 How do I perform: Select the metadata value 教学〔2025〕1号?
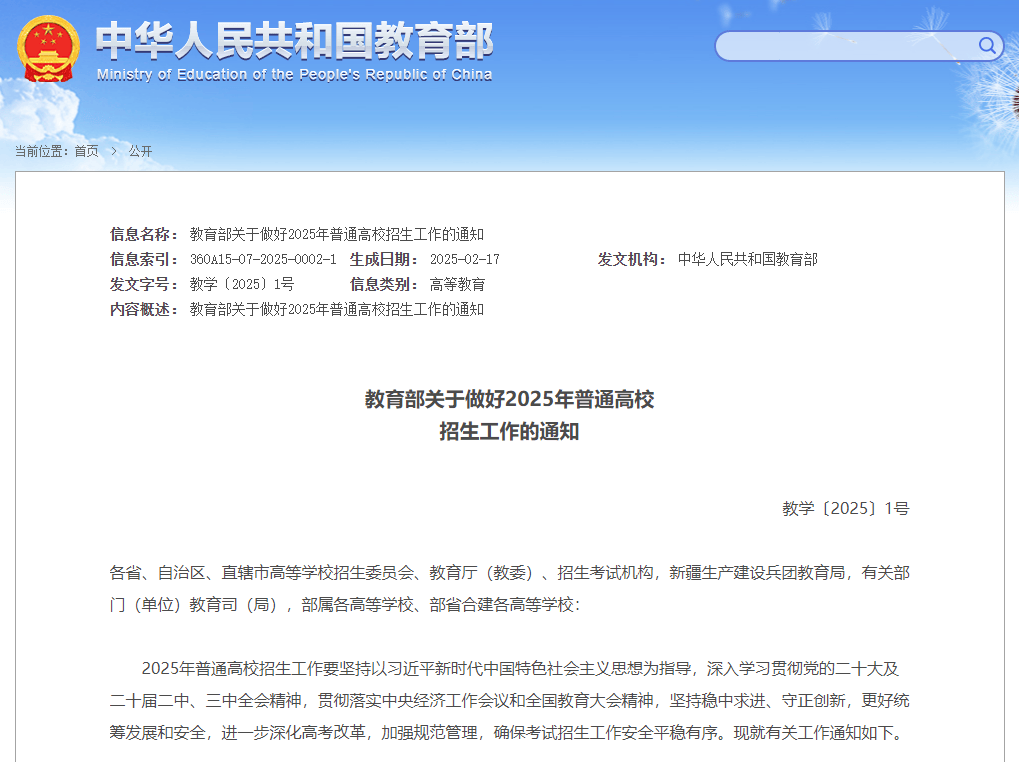tap(242, 284)
